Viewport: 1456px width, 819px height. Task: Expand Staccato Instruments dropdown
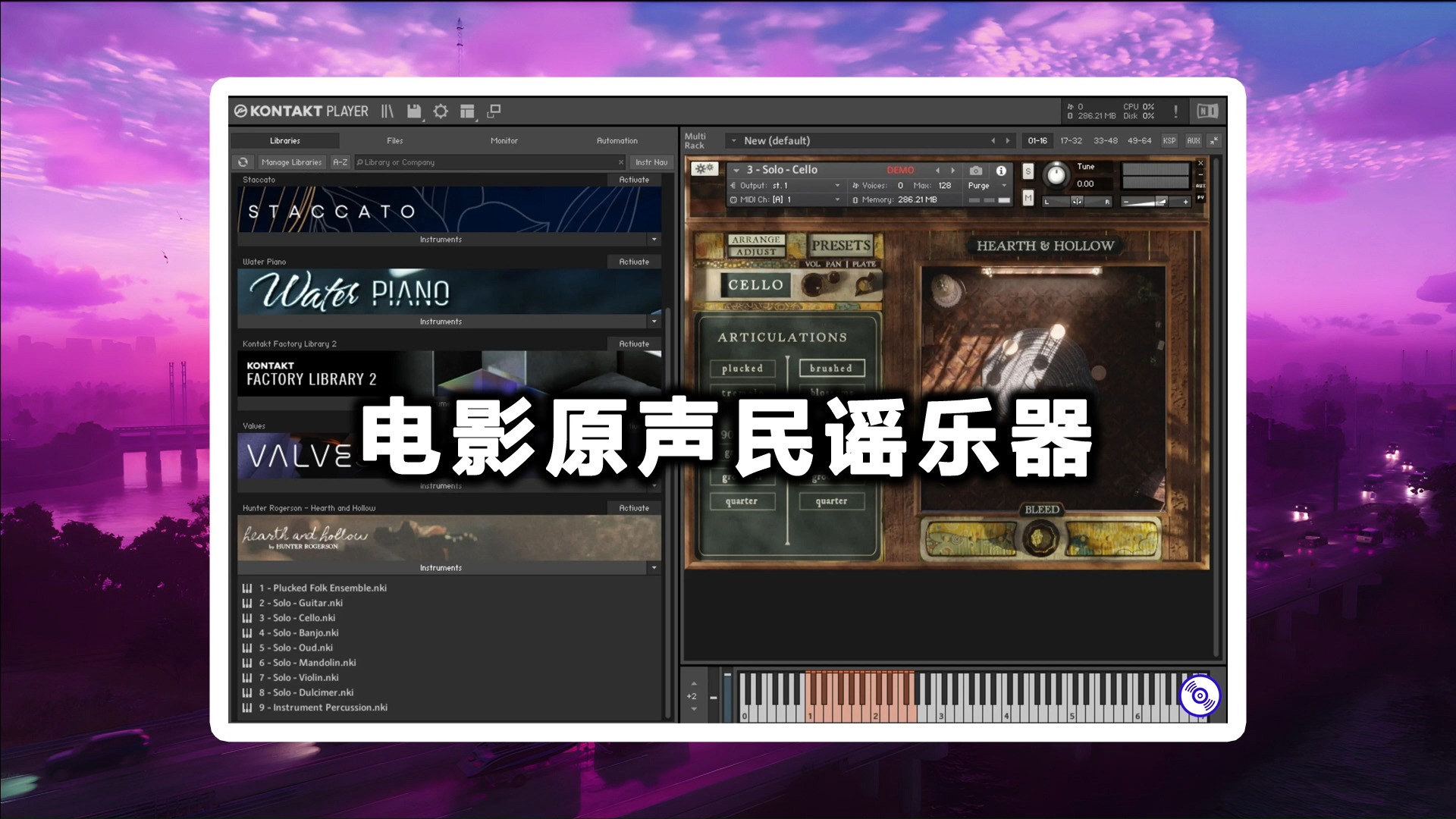(654, 240)
